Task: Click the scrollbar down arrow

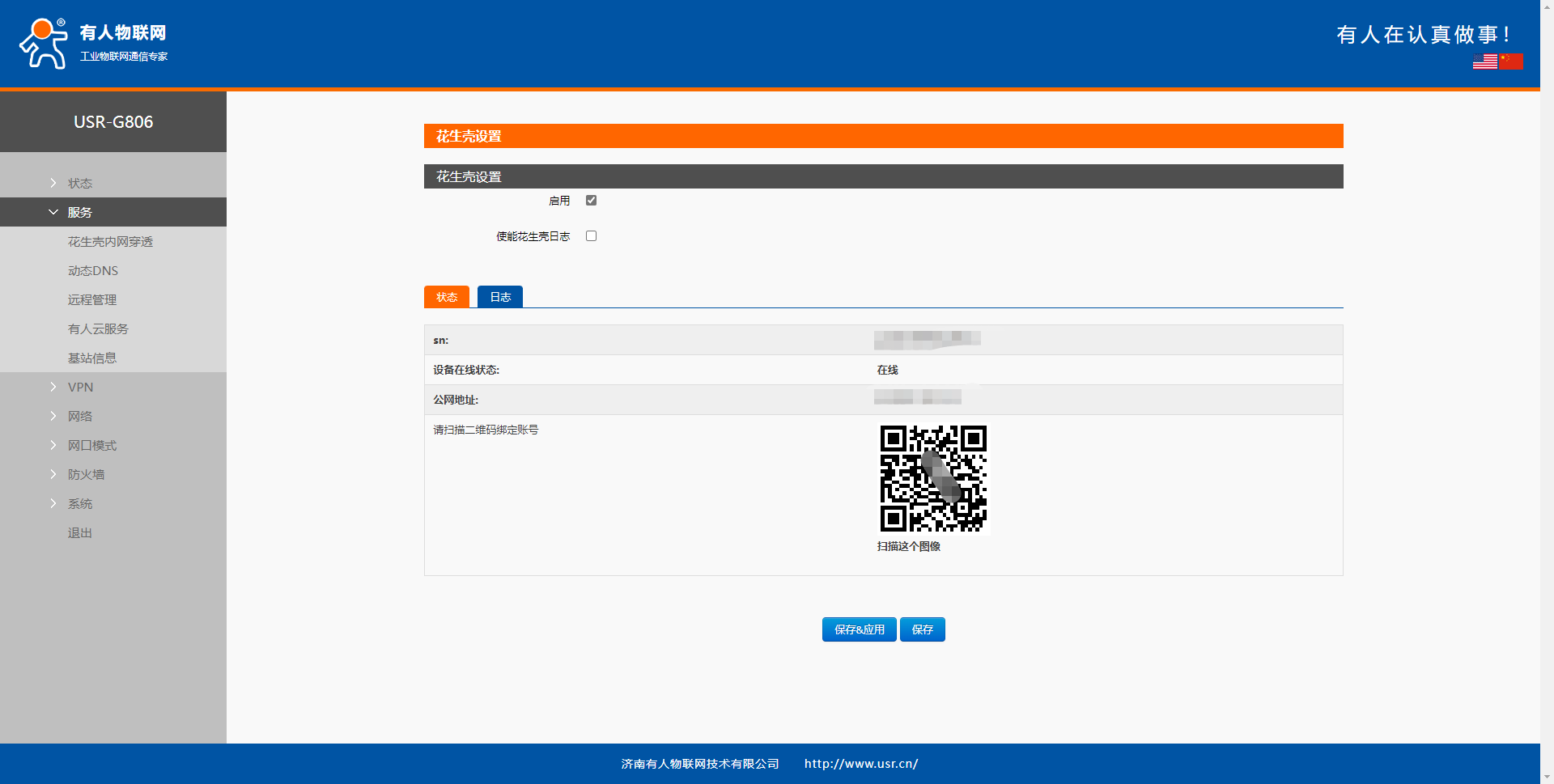Action: [1547, 777]
